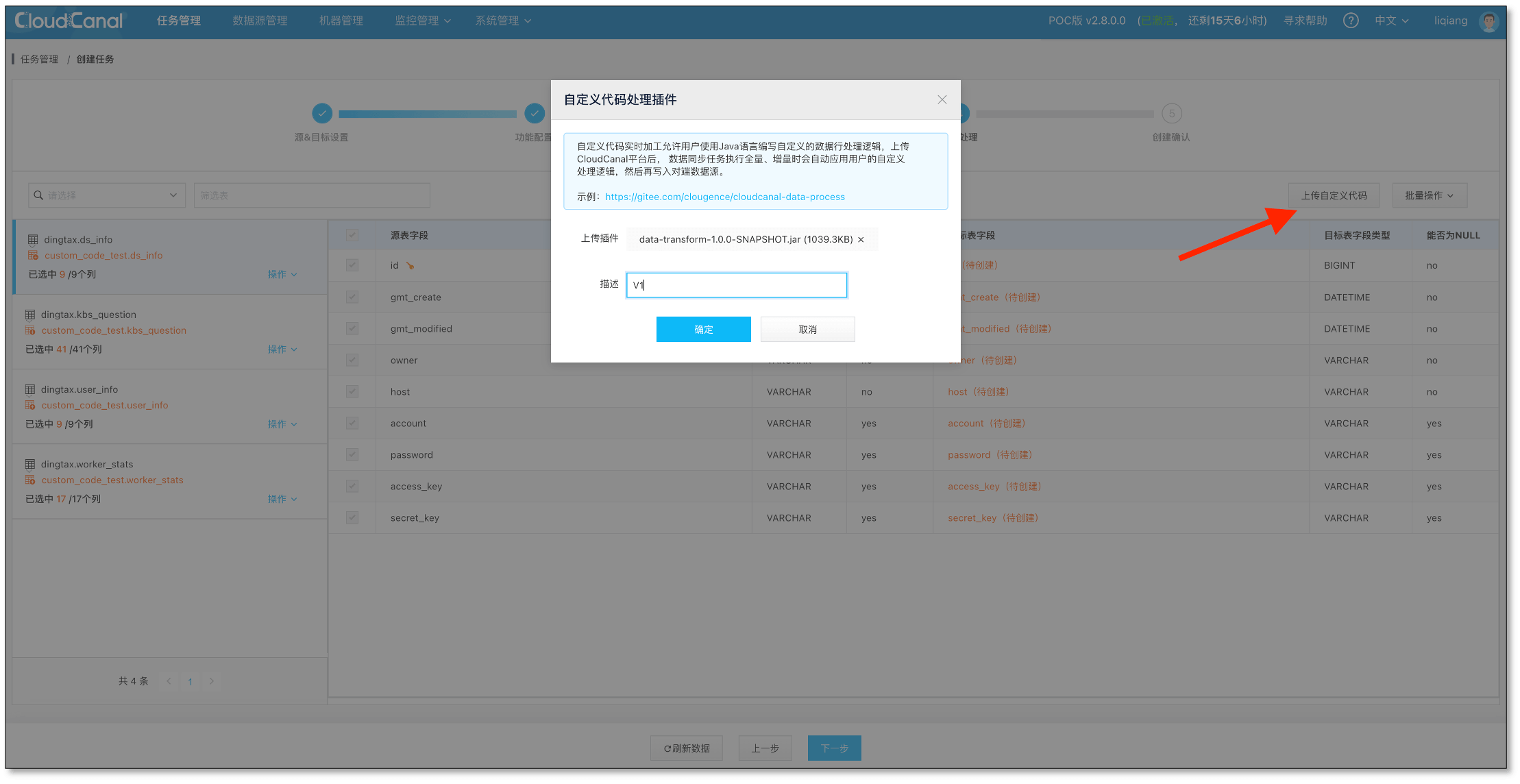Image resolution: width=1520 pixels, height=784 pixels.
Task: Open the 操作 dropdown for dingtax.kbs_question
Action: click(x=282, y=349)
